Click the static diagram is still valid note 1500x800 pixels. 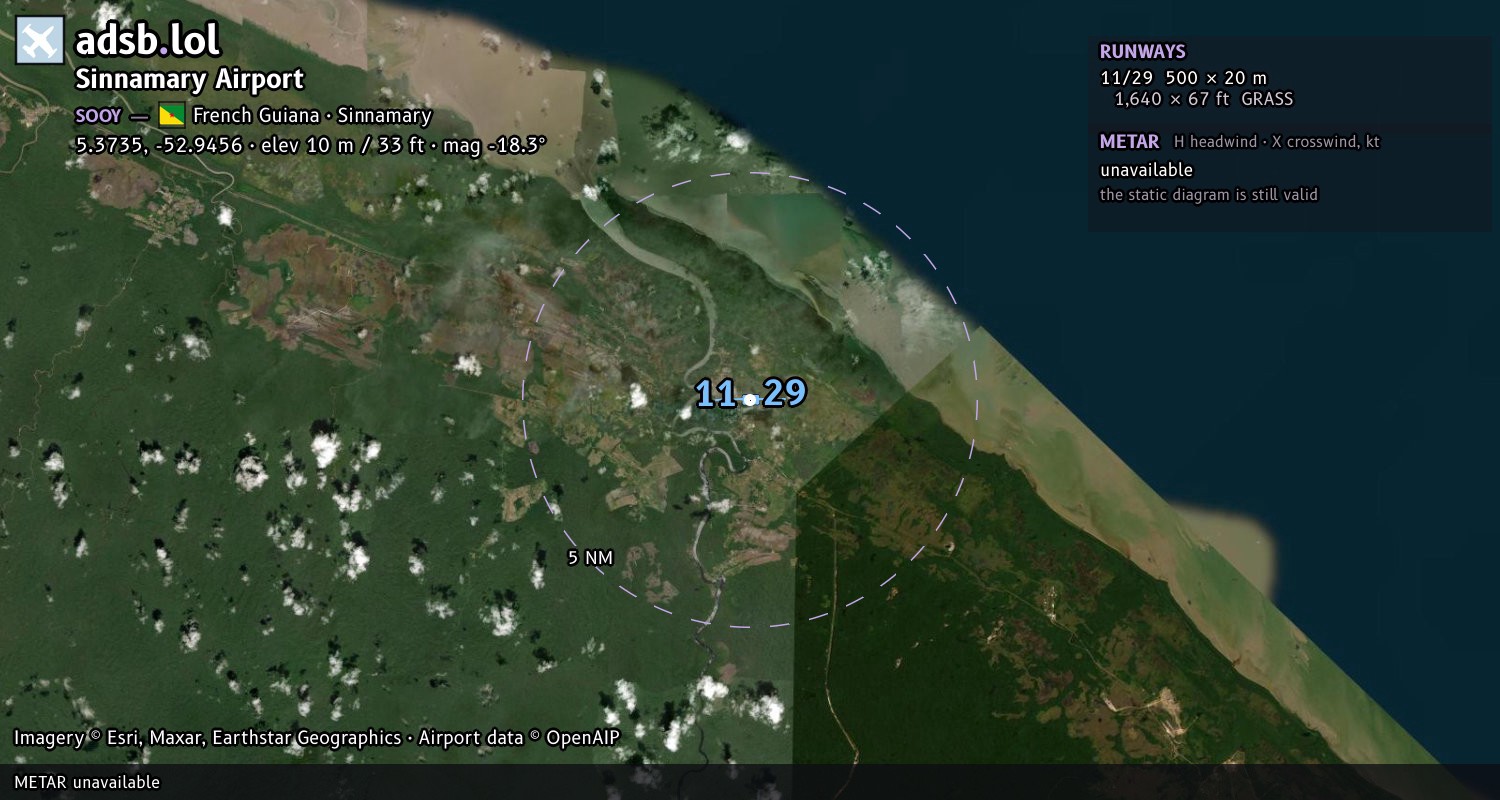tap(1209, 195)
